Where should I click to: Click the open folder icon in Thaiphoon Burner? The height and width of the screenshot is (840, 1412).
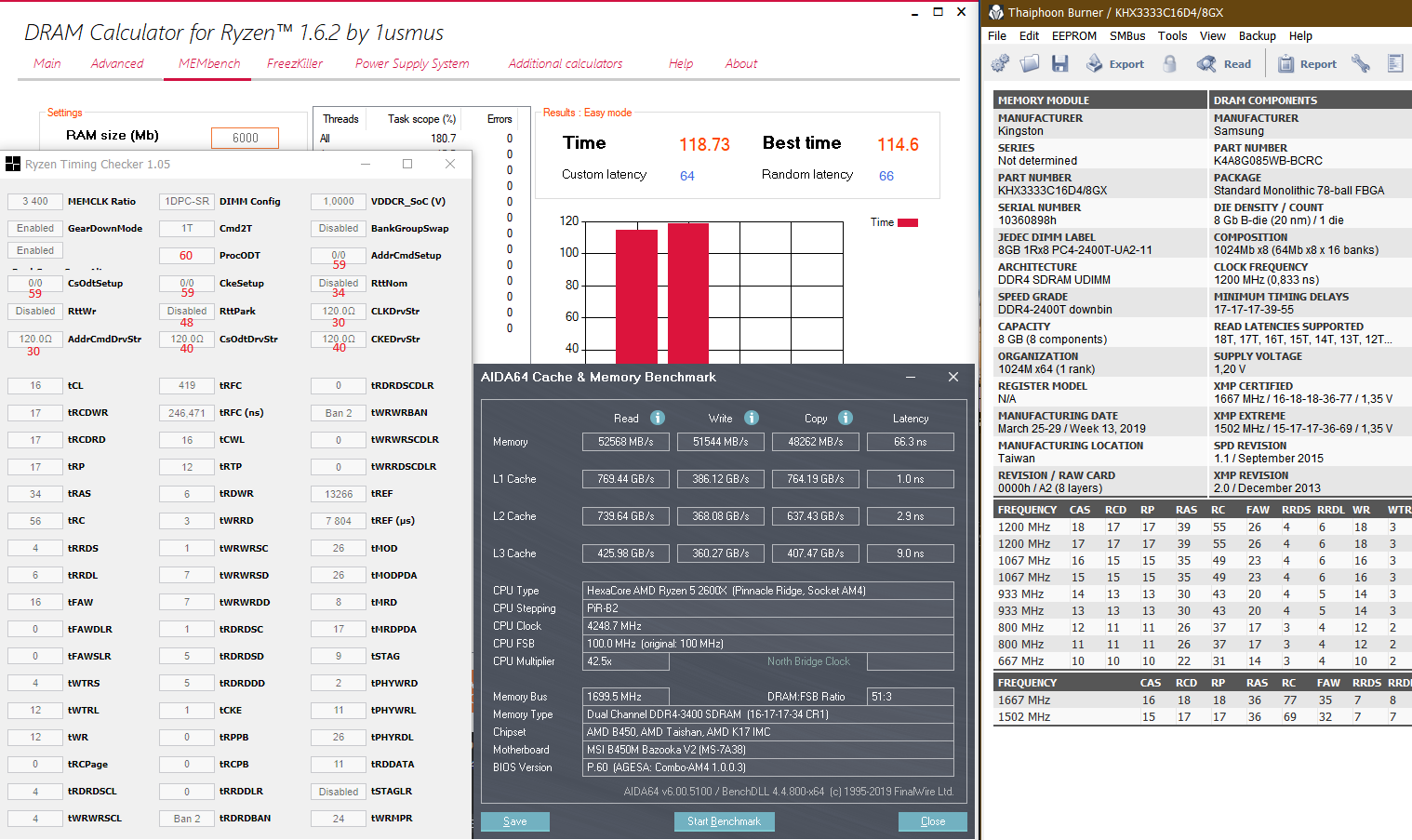[x=1030, y=63]
